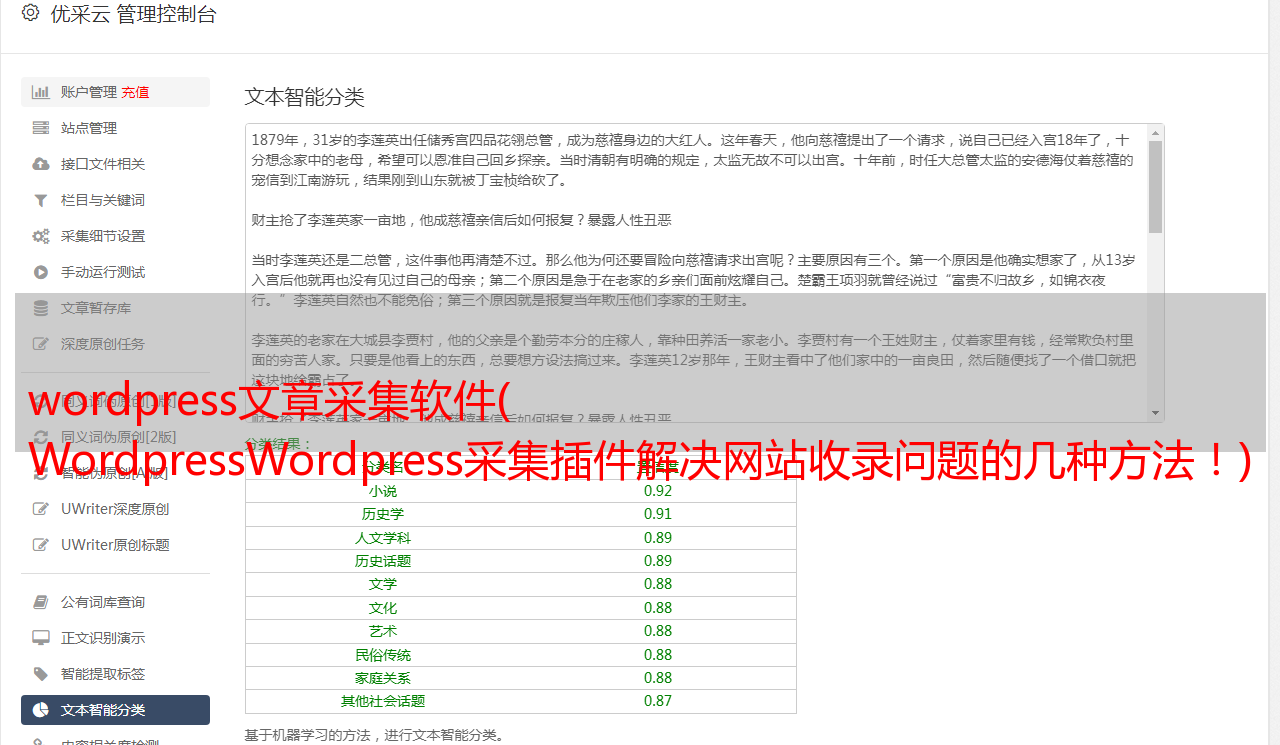
Task: Click the text area scrollbar down arrow
Action: 1156,413
